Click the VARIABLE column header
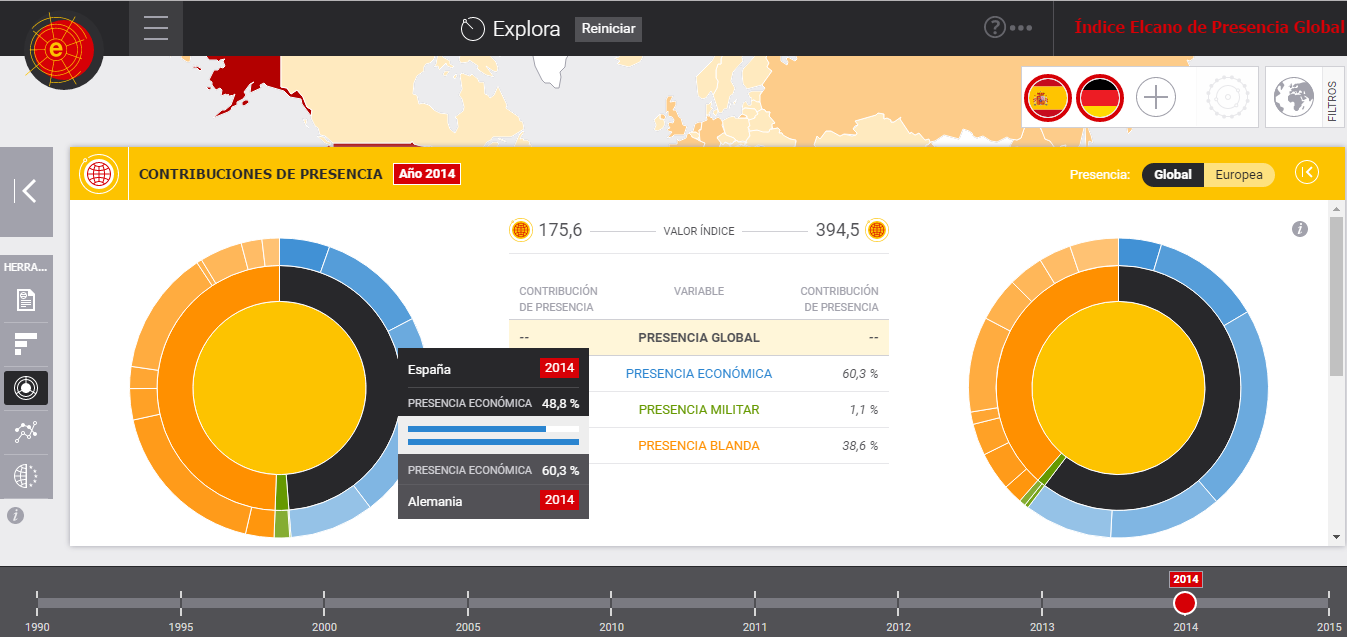 699,291
